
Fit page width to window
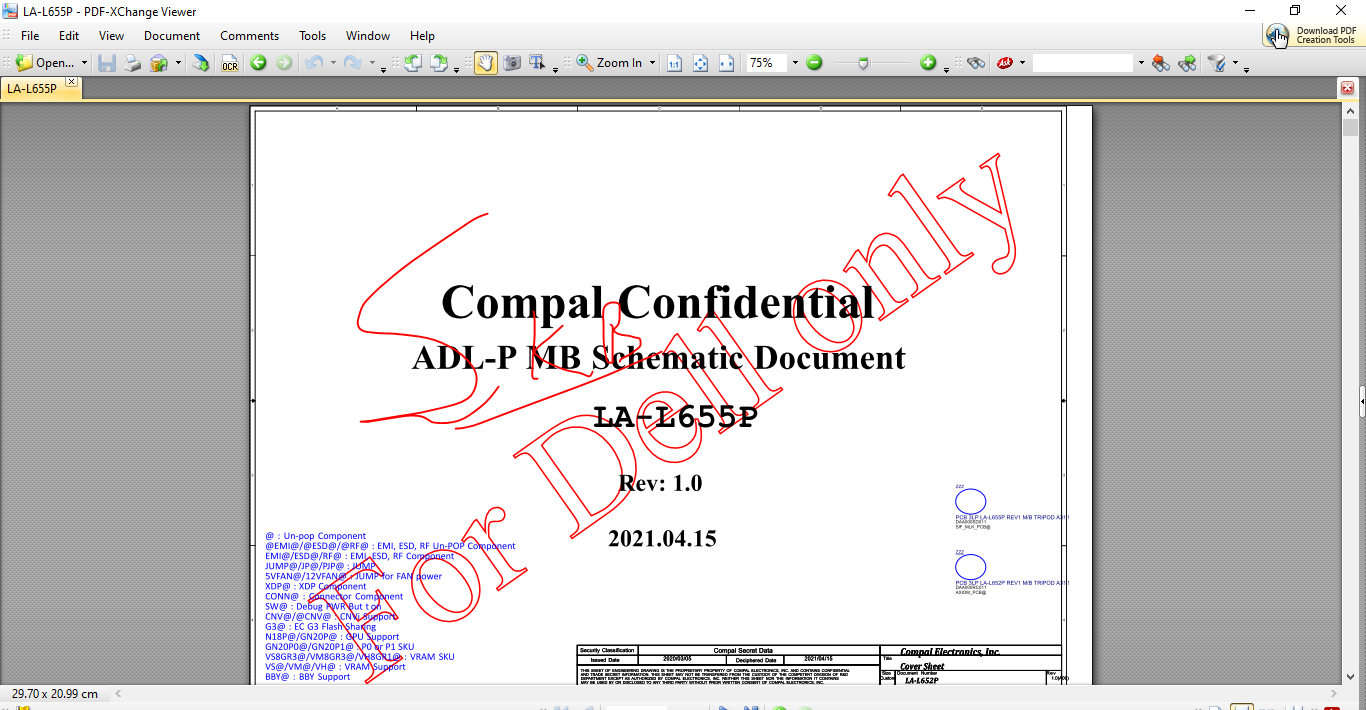(726, 63)
